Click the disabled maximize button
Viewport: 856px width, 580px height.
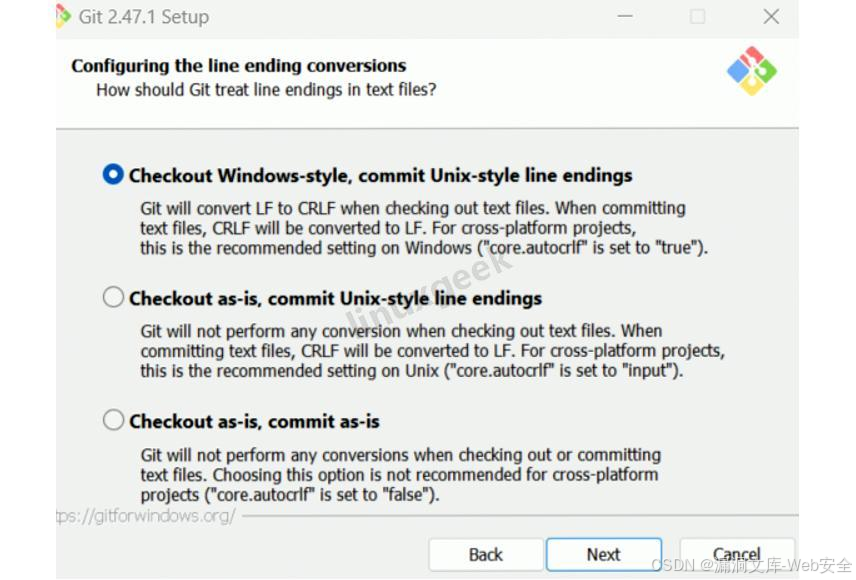[697, 16]
